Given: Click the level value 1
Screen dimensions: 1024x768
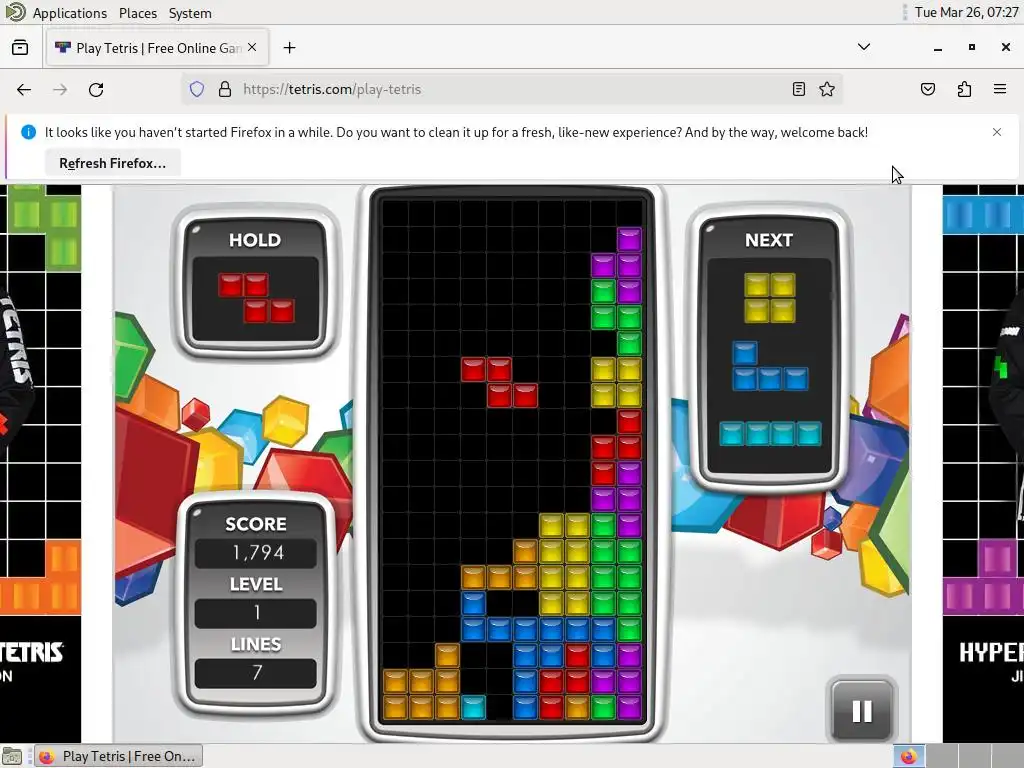Looking at the screenshot, I should click(257, 613).
